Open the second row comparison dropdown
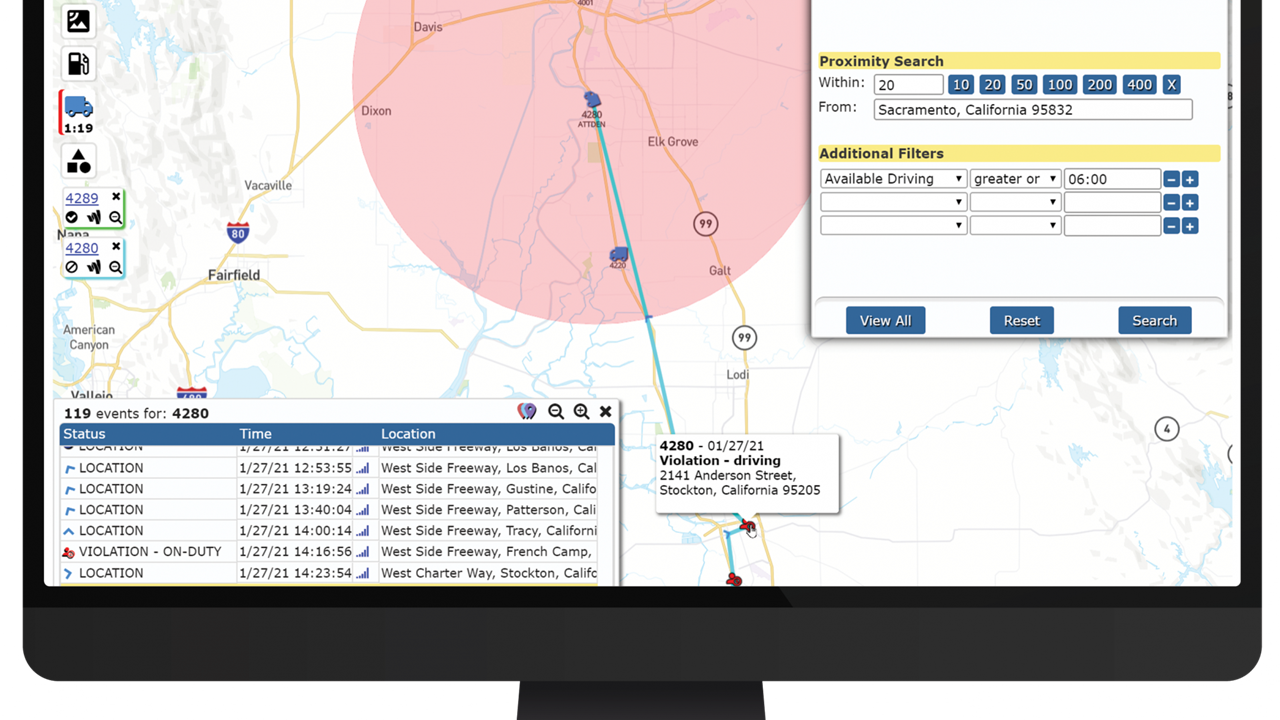The image size is (1280, 720). [x=1015, y=202]
